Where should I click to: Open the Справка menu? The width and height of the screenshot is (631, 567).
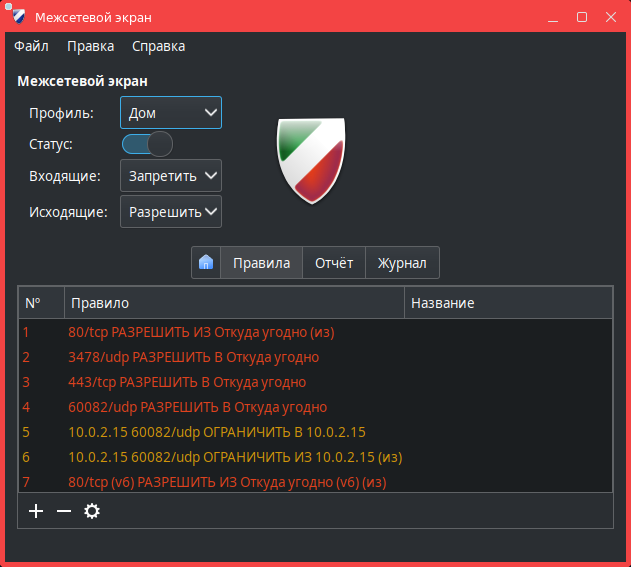click(x=158, y=46)
